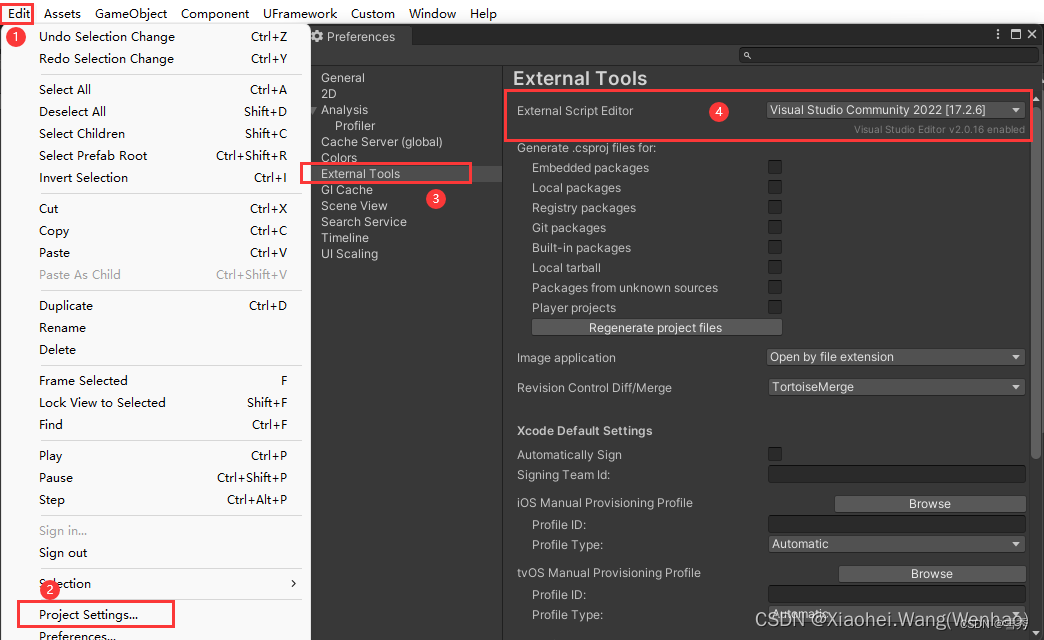Enable Registry packages checkbox
This screenshot has width=1044, height=640.
(775, 207)
